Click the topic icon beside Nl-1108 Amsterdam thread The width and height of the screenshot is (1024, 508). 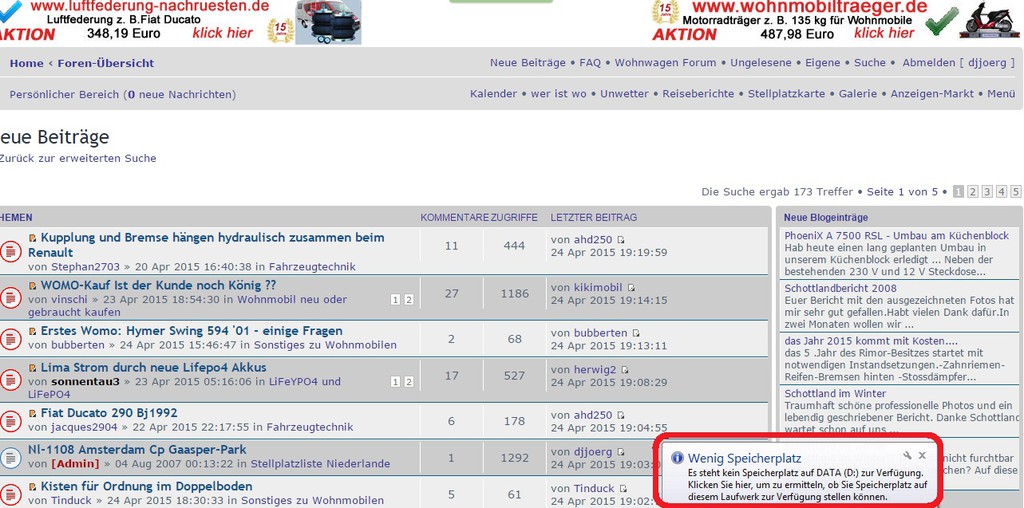pos(10,457)
